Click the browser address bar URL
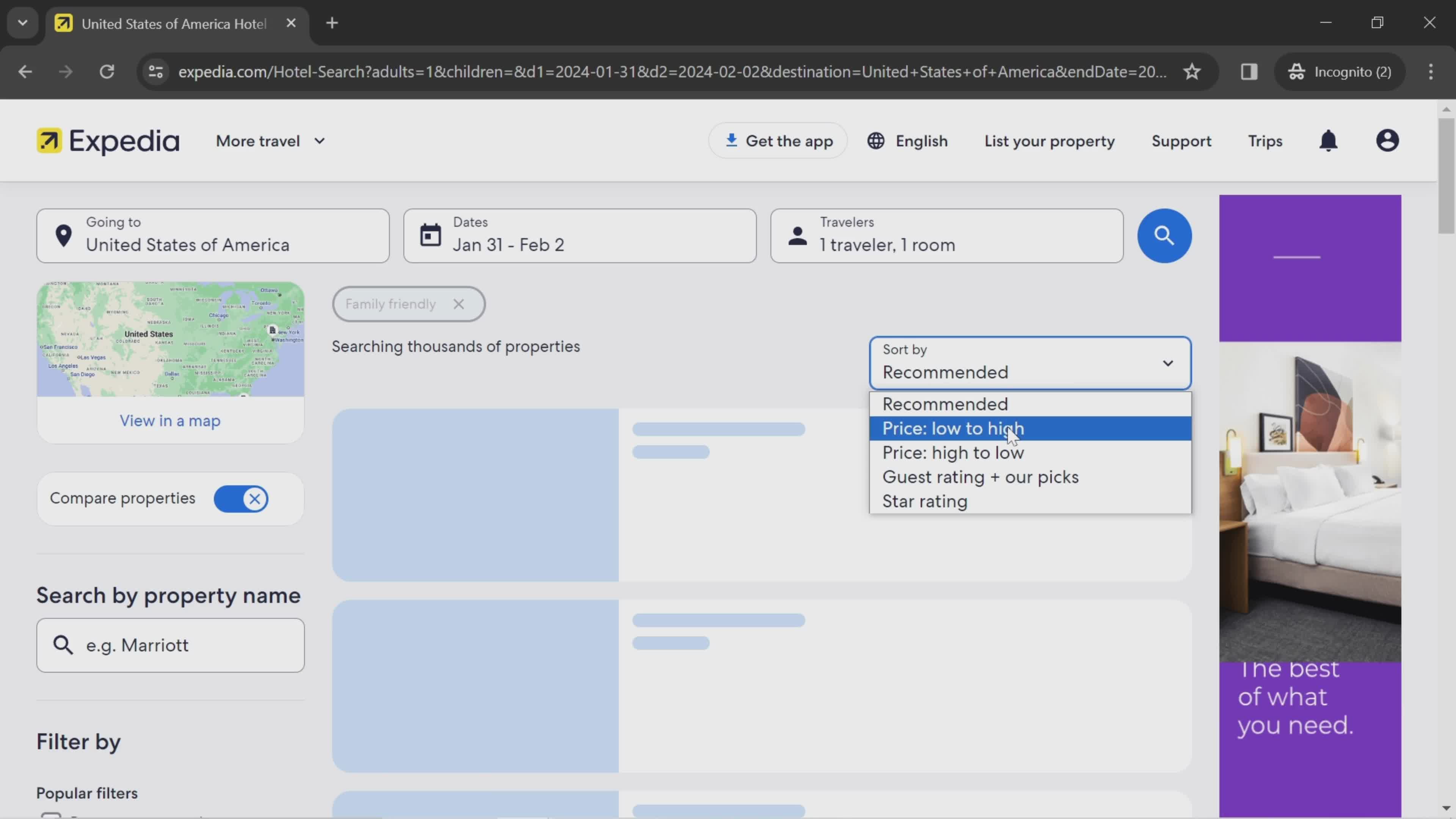This screenshot has width=1456, height=819. pyautogui.click(x=672, y=72)
